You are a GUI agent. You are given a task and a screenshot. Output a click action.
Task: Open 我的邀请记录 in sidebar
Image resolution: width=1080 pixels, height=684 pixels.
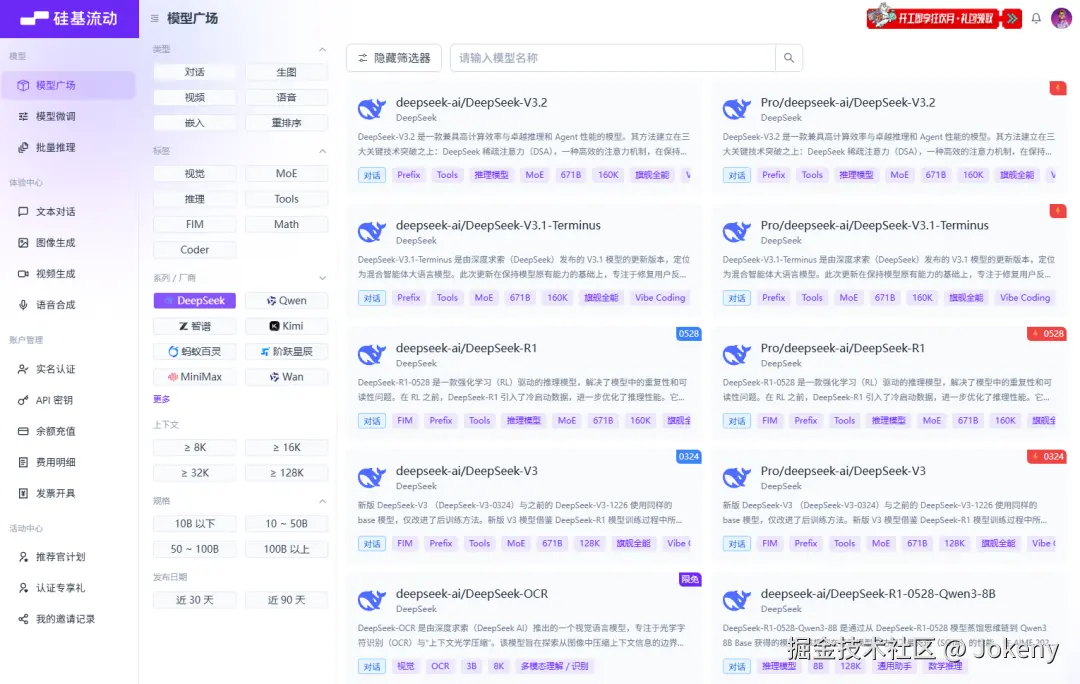click(x=69, y=619)
